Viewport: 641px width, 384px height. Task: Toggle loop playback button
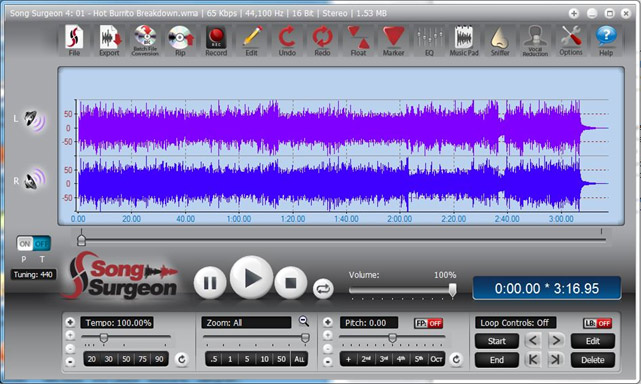click(x=323, y=289)
